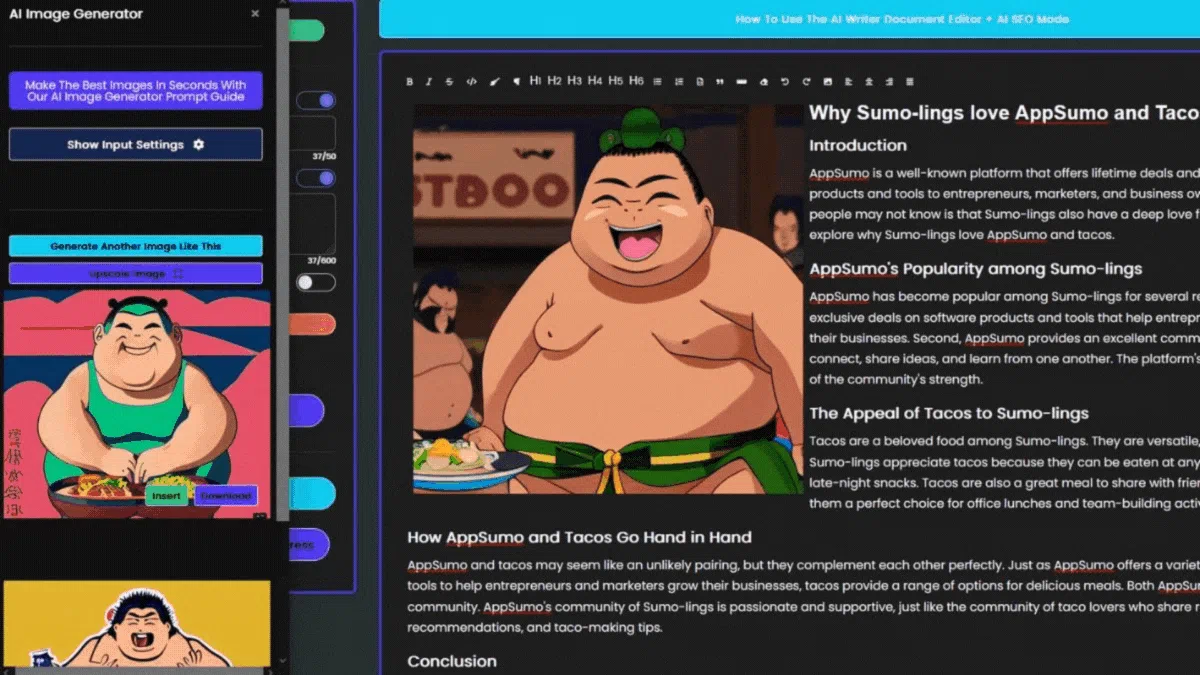Click the document page icon in toolbar

699,81
